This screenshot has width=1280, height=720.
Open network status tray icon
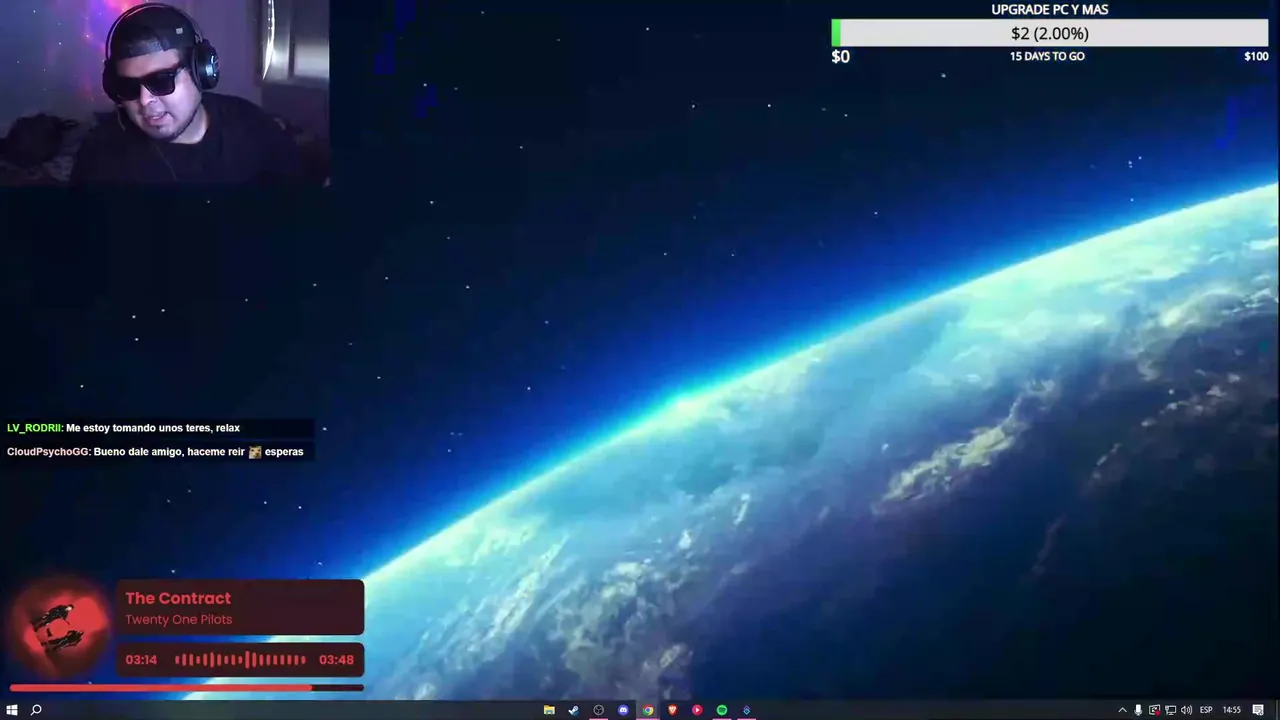tap(1171, 710)
